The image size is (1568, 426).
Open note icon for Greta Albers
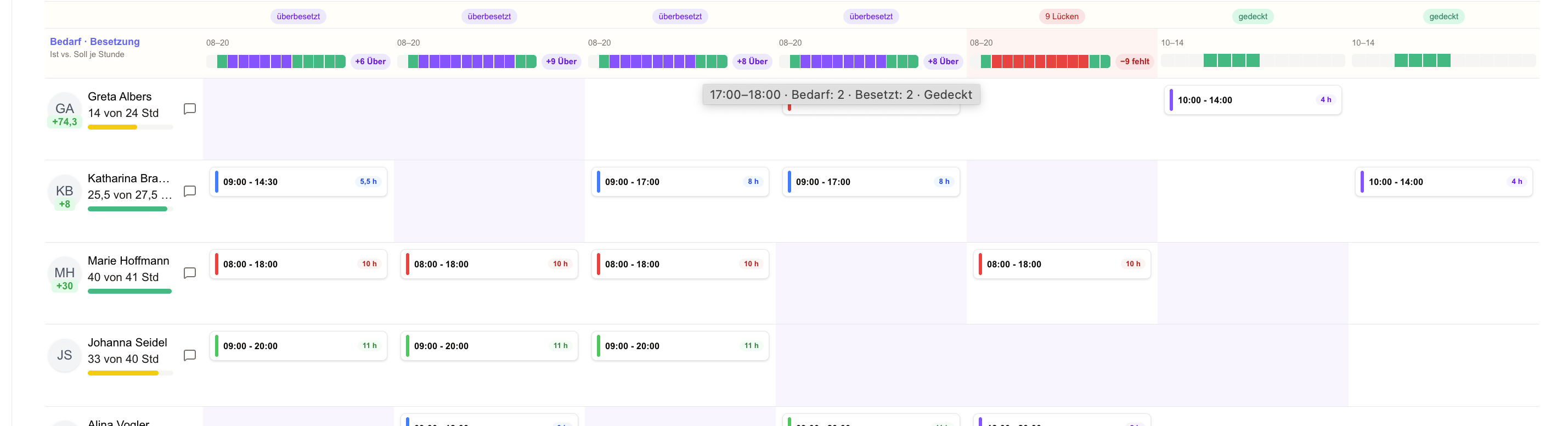pos(189,109)
